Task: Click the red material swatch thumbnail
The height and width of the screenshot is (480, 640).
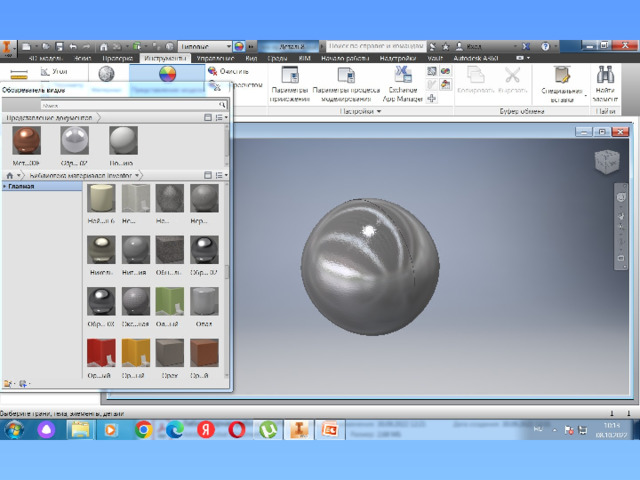Action: (101, 352)
